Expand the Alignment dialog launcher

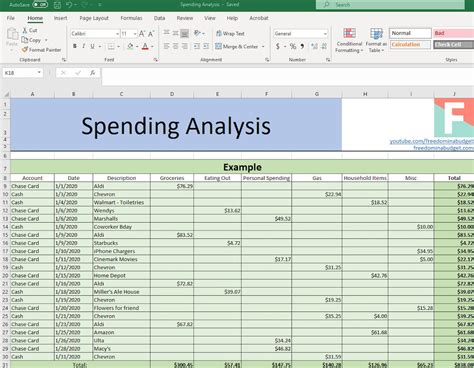267,60
